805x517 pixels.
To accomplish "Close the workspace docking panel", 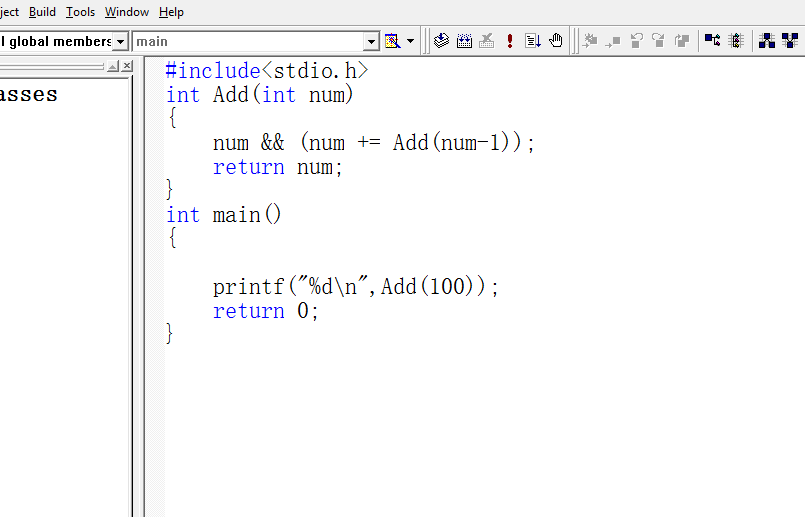I will pos(127,66).
